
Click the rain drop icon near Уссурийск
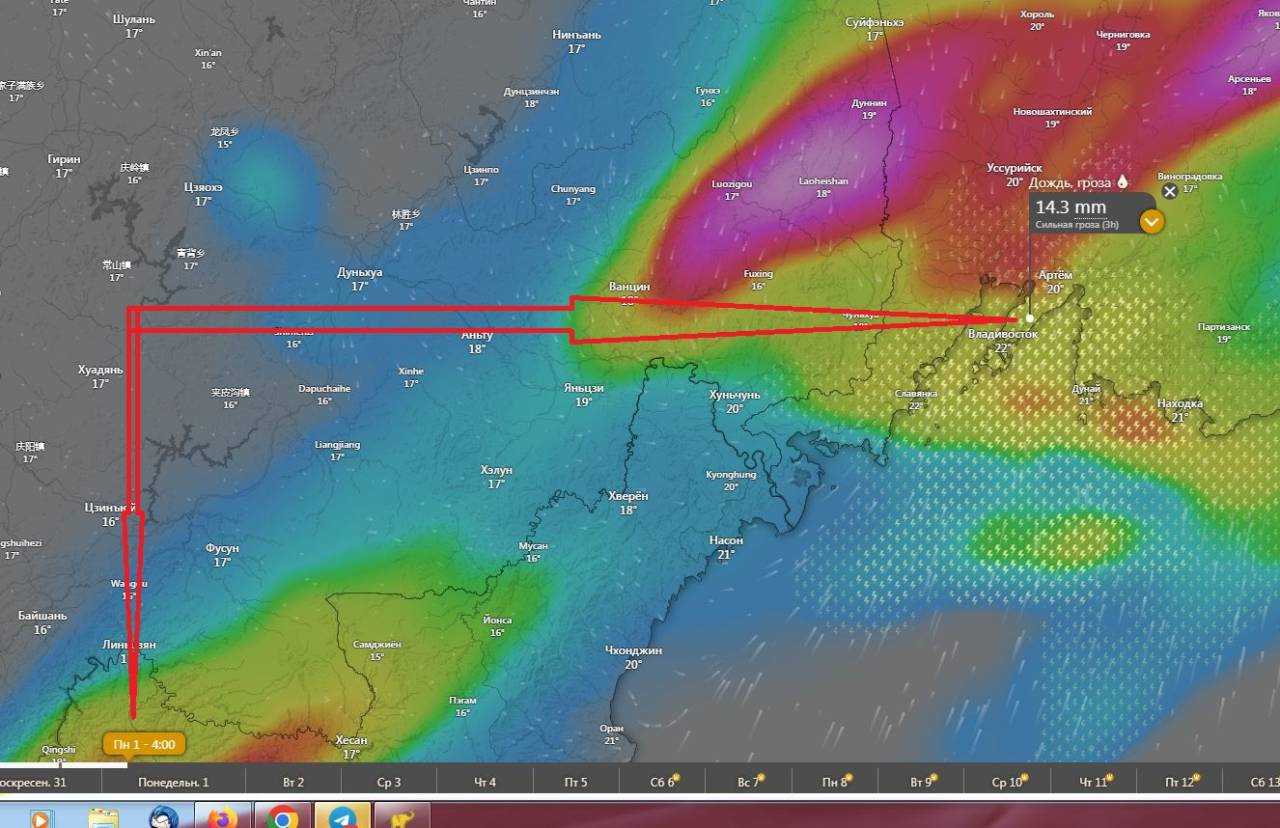1122,182
